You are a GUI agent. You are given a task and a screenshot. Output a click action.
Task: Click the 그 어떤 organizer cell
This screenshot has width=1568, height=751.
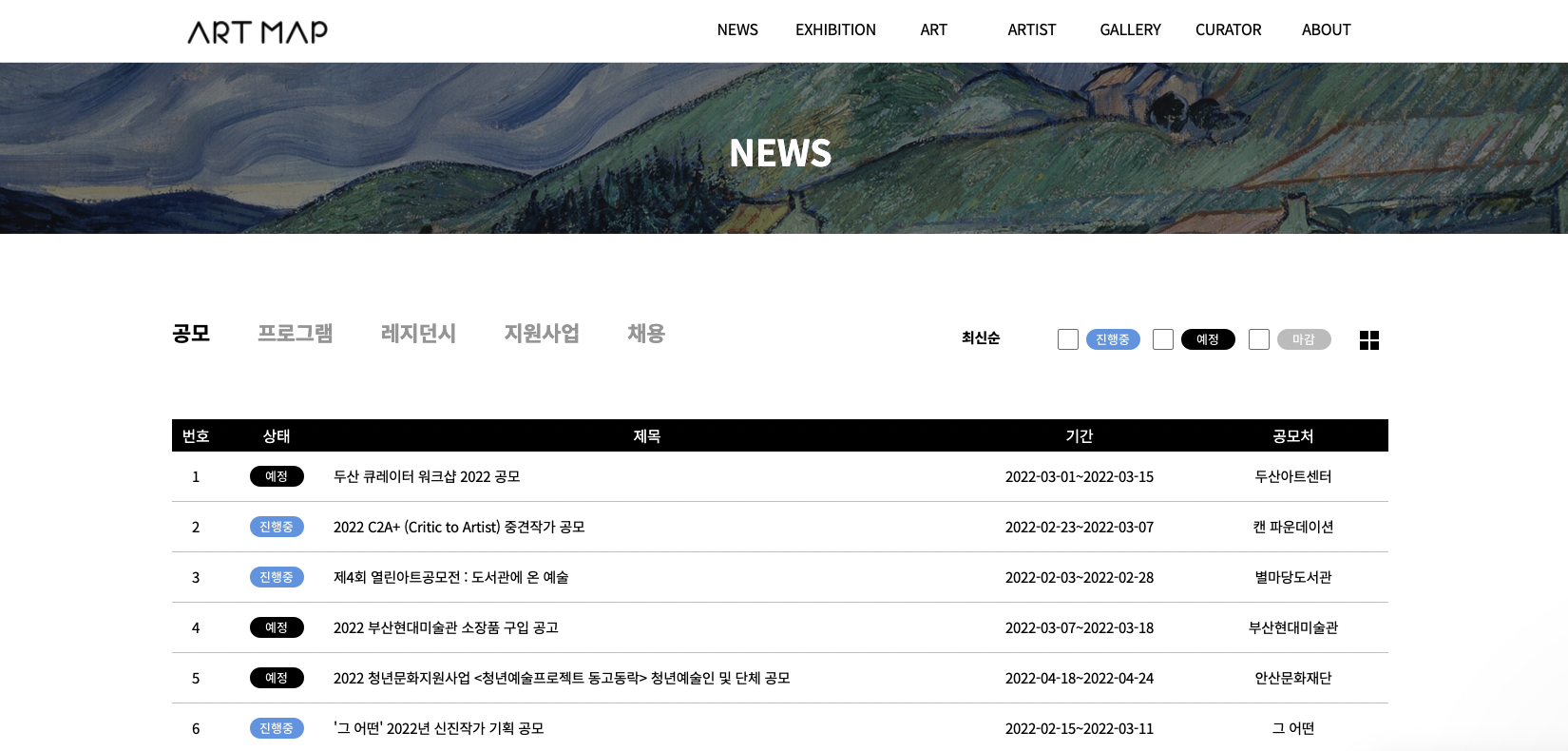point(1293,728)
